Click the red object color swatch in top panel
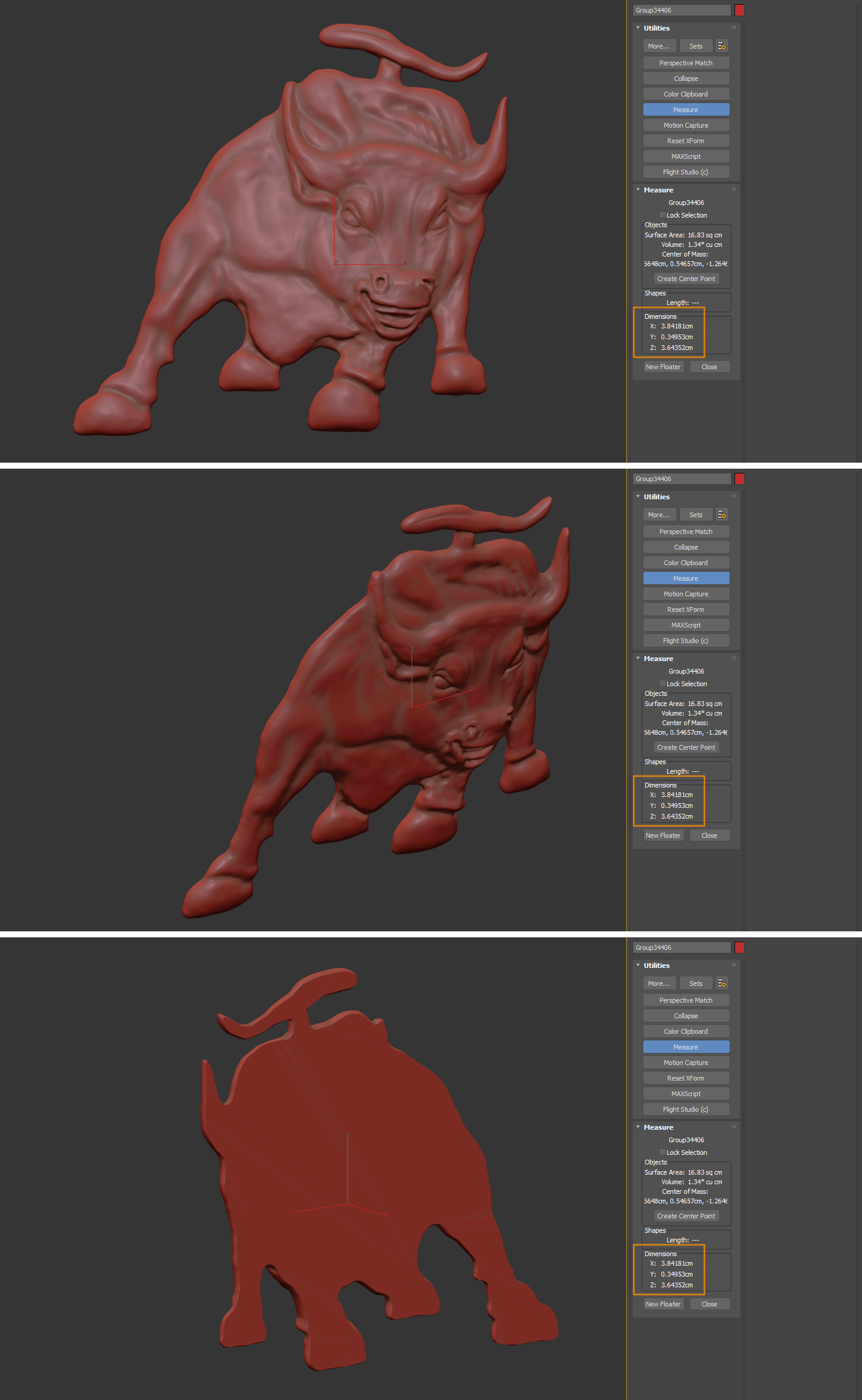This screenshot has height=1400, width=862. point(739,10)
